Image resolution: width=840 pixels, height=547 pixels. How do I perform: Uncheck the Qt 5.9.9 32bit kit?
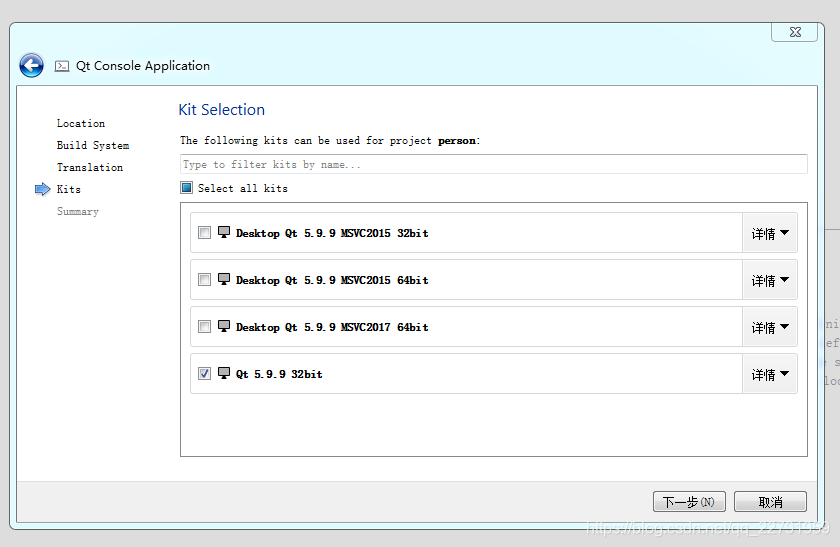[x=204, y=373]
